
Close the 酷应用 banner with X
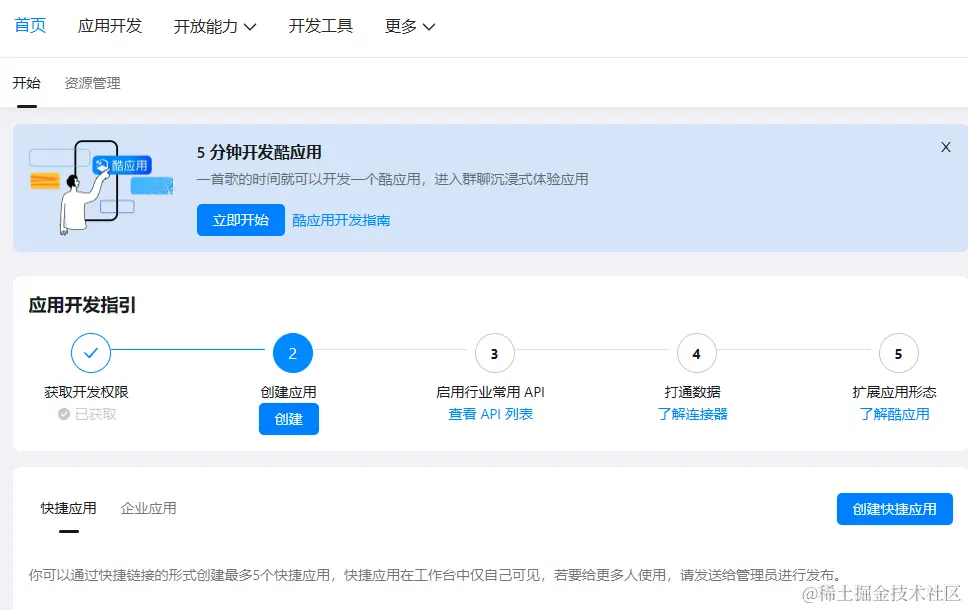coord(946,147)
